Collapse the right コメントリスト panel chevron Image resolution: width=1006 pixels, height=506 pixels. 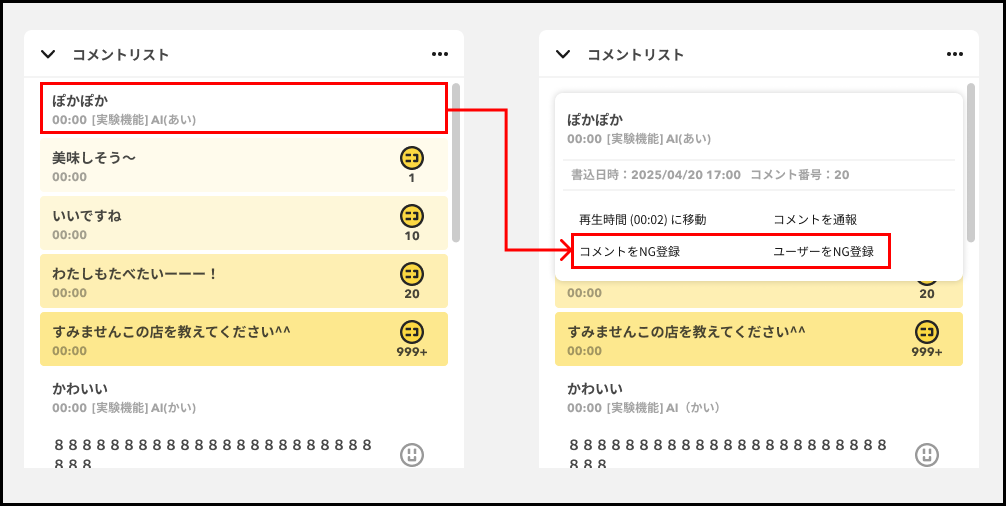563,54
